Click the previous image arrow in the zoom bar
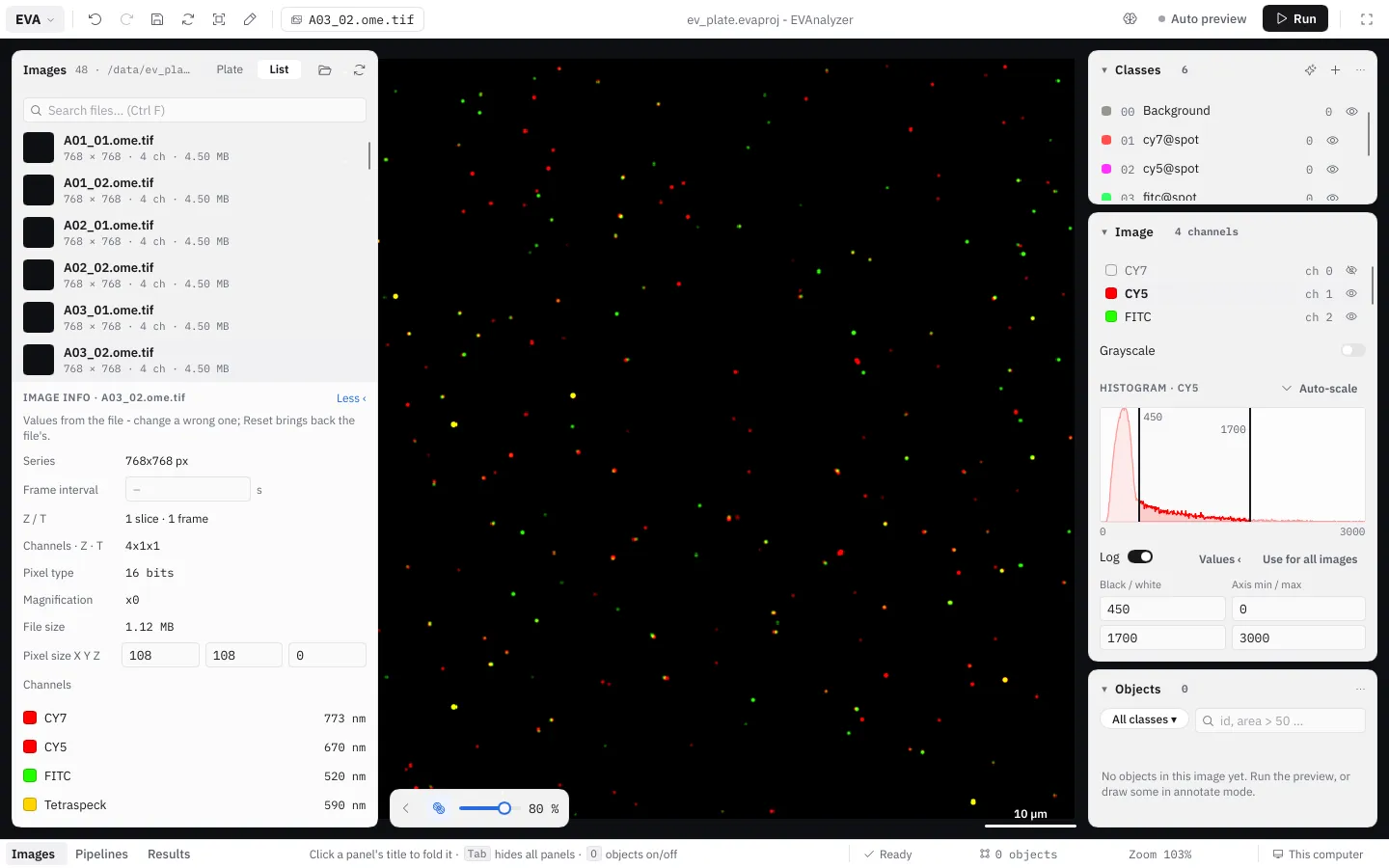 point(406,809)
